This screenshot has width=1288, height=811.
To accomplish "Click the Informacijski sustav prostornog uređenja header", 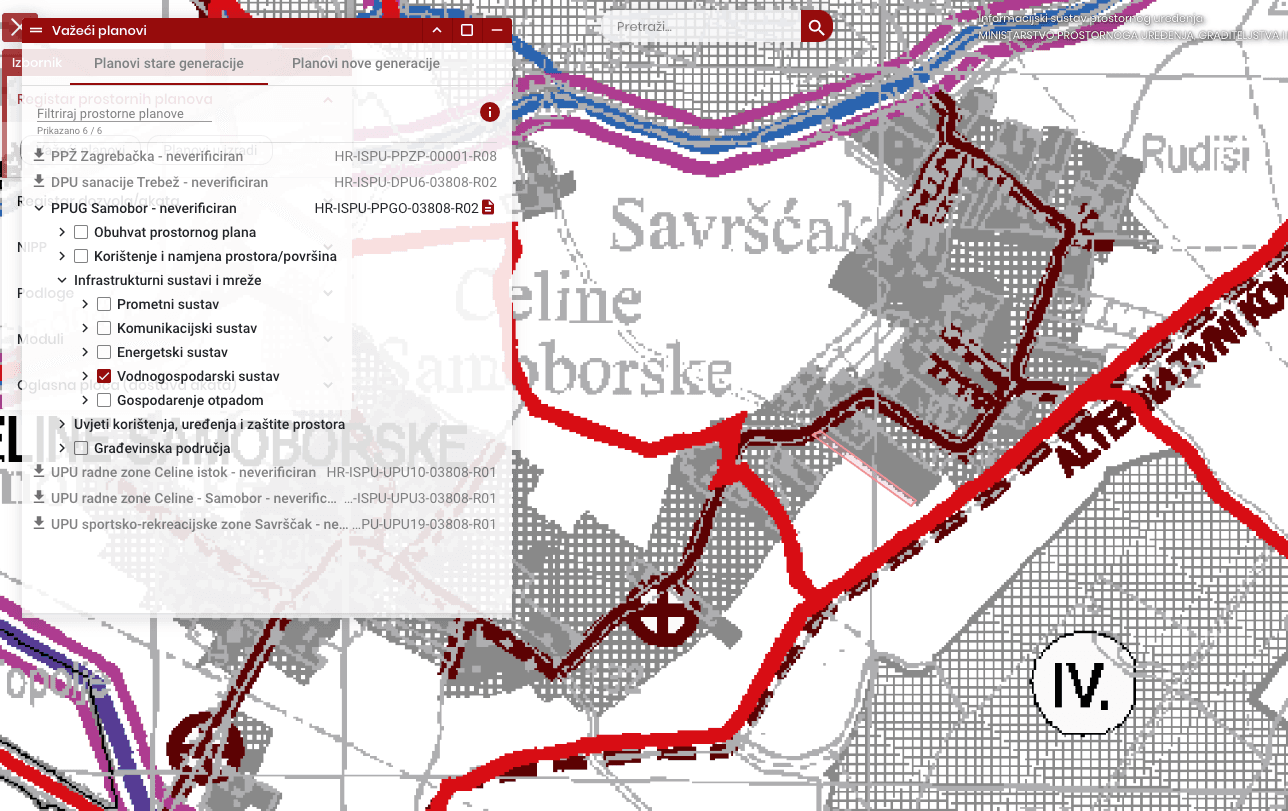I will (x=1093, y=18).
